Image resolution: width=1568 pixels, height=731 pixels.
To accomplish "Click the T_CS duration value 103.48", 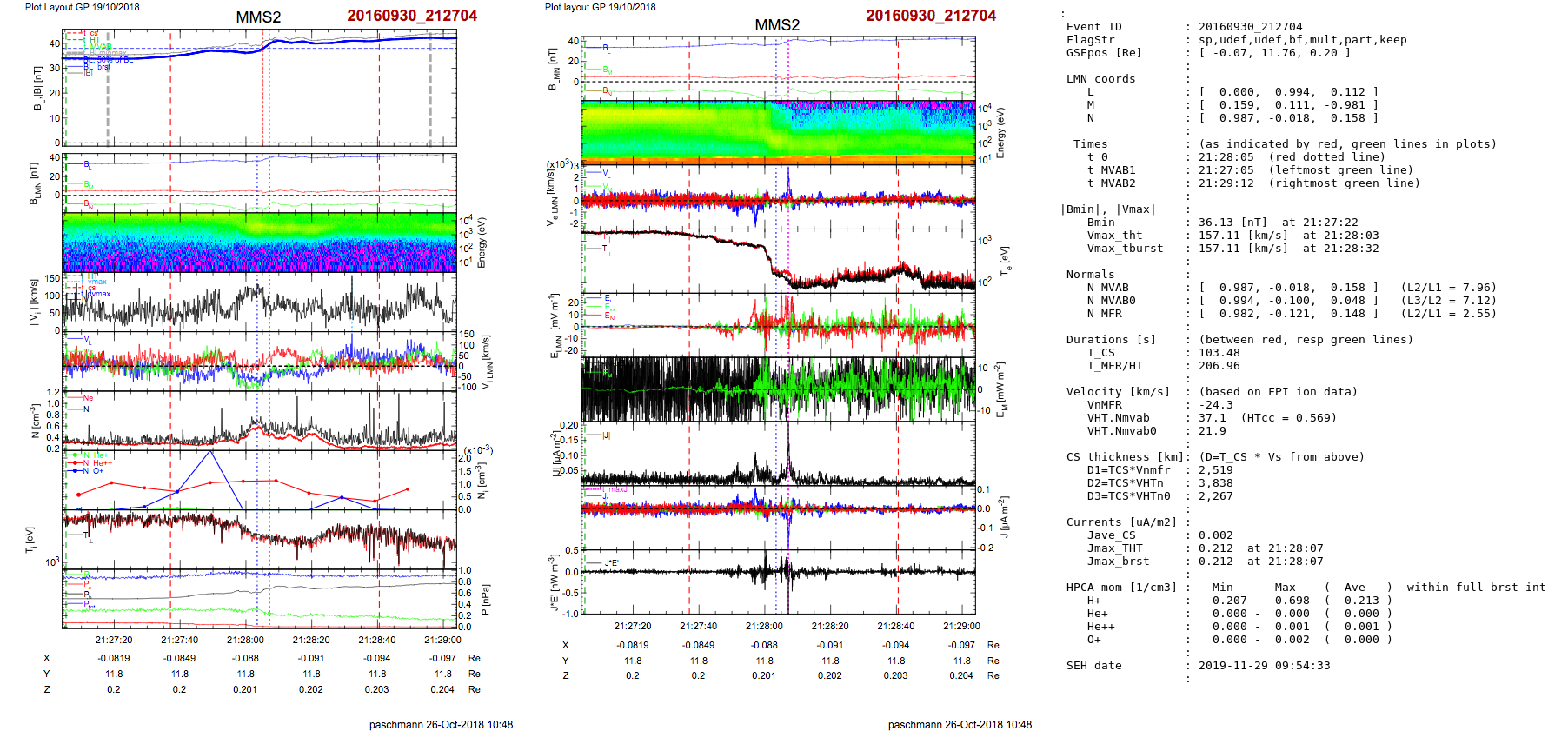I will pos(1219,353).
